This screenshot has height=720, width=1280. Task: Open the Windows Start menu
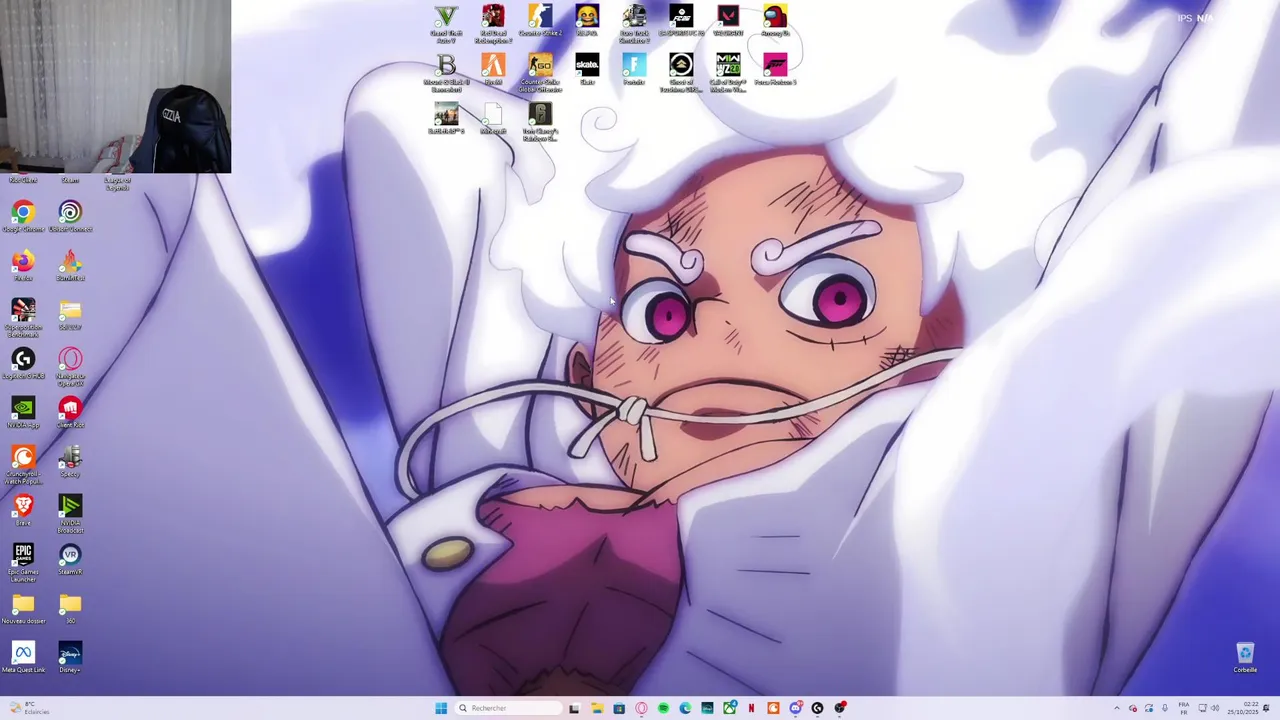tap(441, 708)
